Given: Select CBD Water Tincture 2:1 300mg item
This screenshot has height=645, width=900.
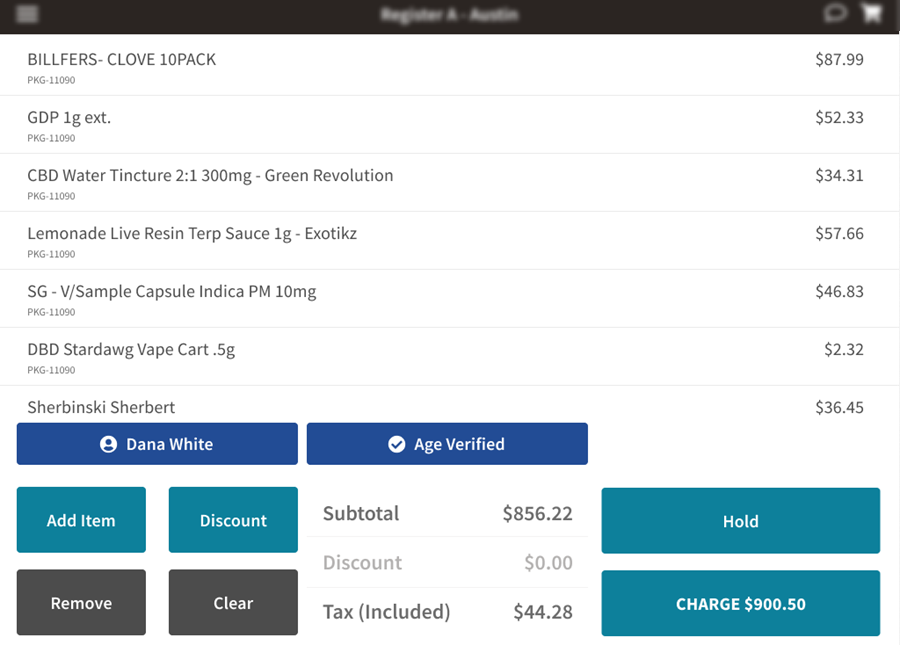Looking at the screenshot, I should (449, 182).
